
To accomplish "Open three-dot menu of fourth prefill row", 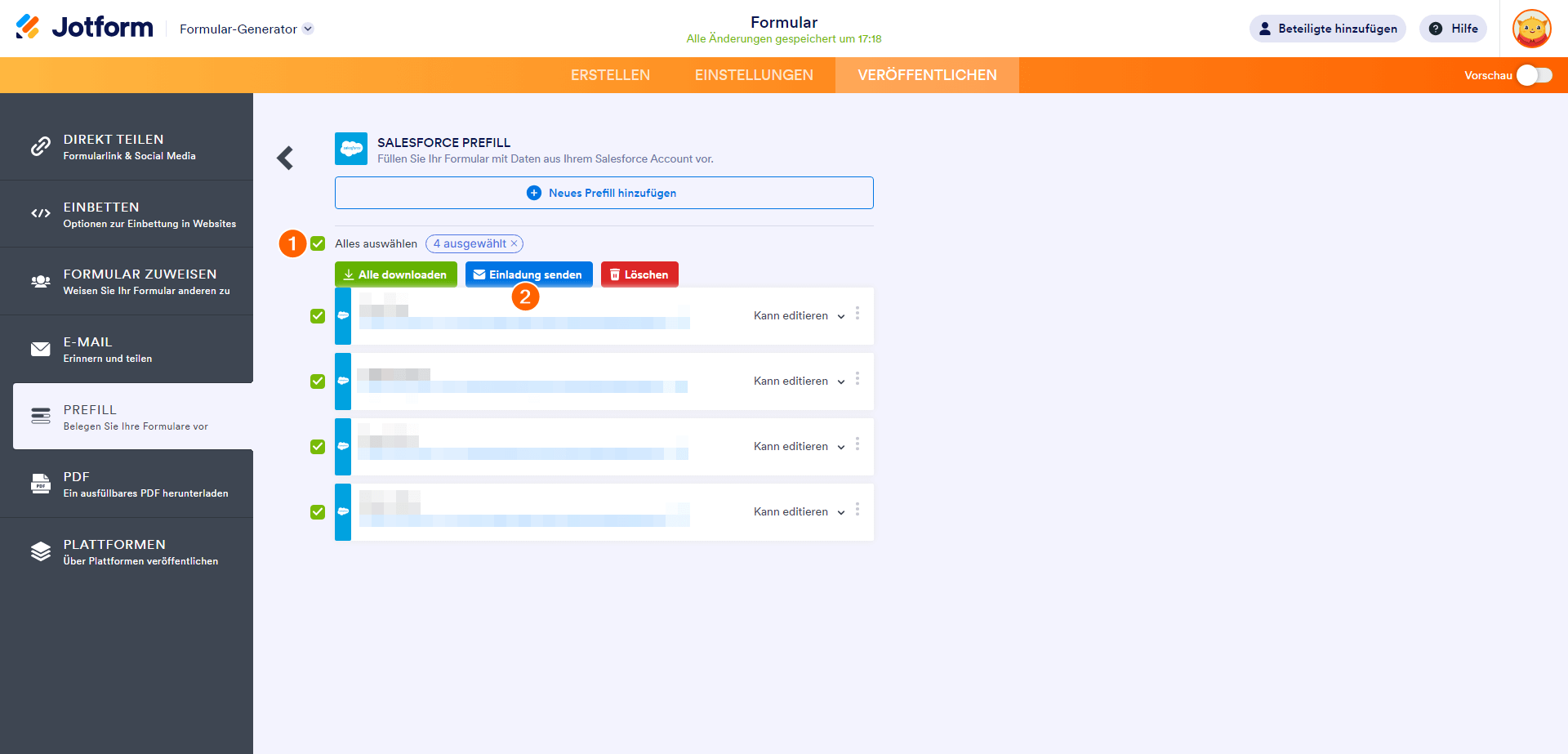I will point(857,510).
